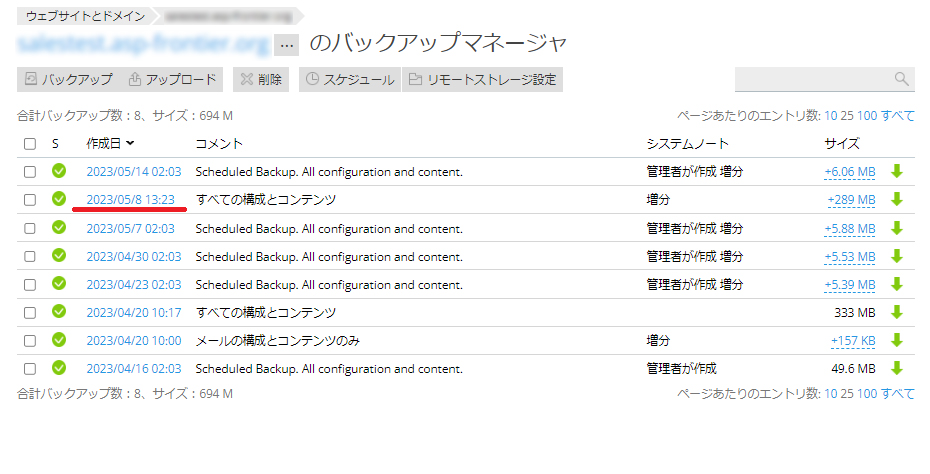Viewport: 930px width, 474px height.
Task: Check the box for backup 2023/04/20 10:00
Action: [30, 341]
